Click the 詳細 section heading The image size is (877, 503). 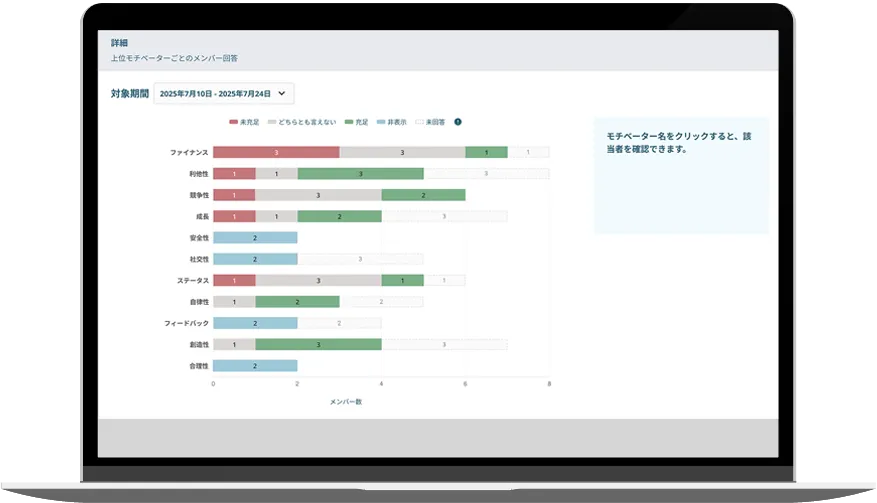click(x=119, y=43)
